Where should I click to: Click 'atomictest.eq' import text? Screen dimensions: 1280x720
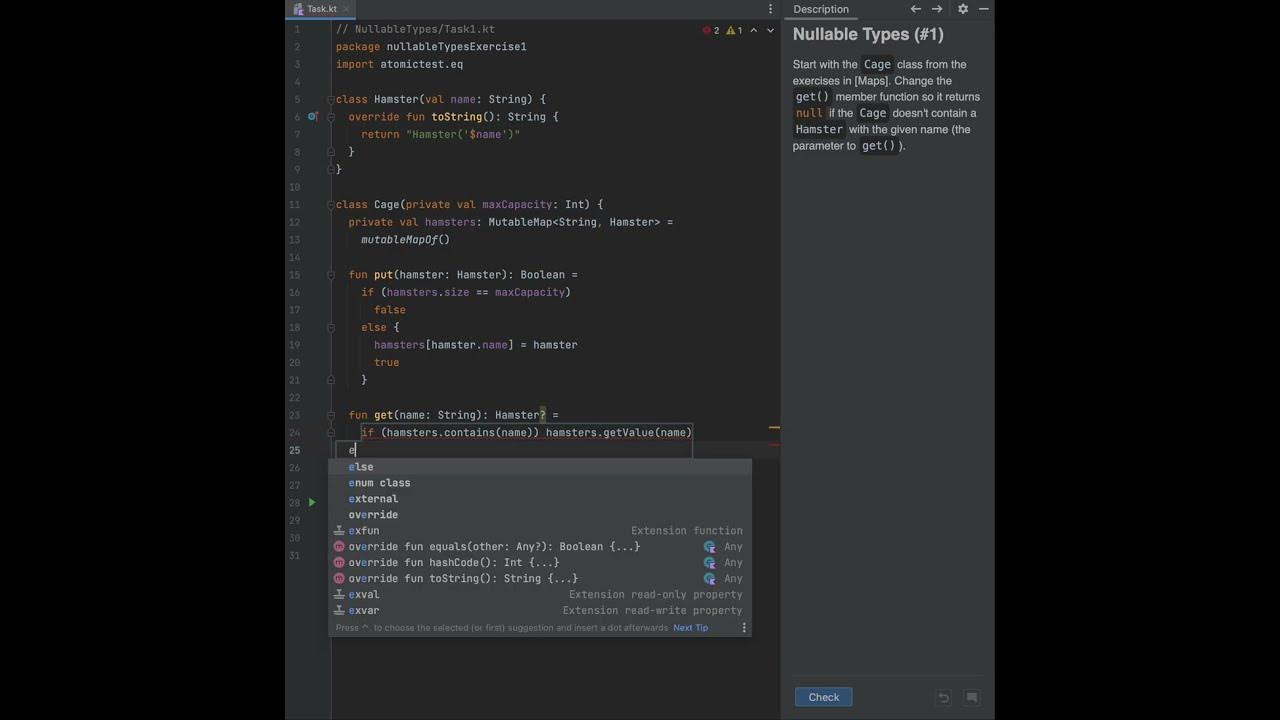coord(421,64)
